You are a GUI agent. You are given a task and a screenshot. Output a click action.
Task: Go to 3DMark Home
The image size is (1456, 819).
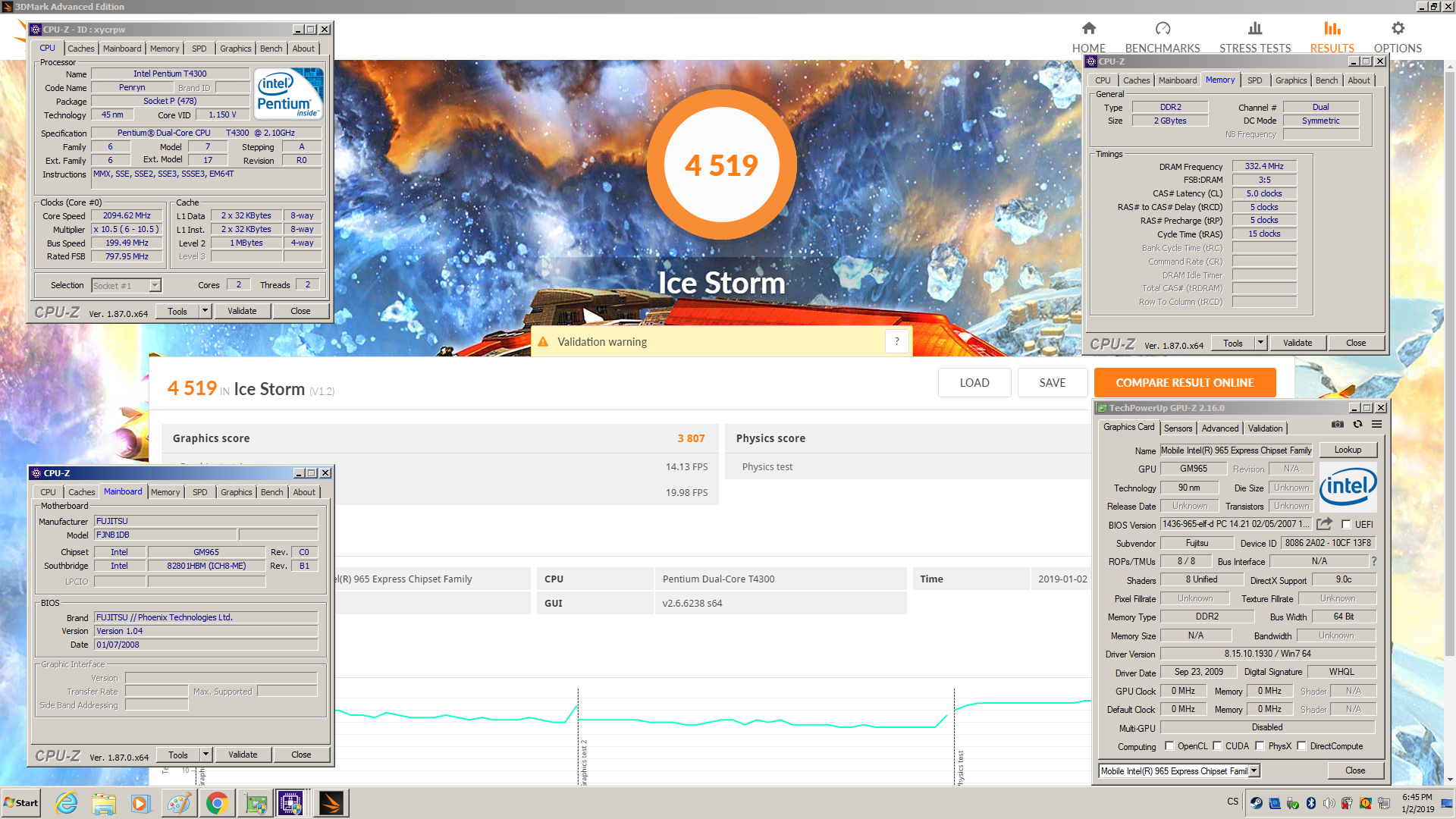click(x=1088, y=37)
